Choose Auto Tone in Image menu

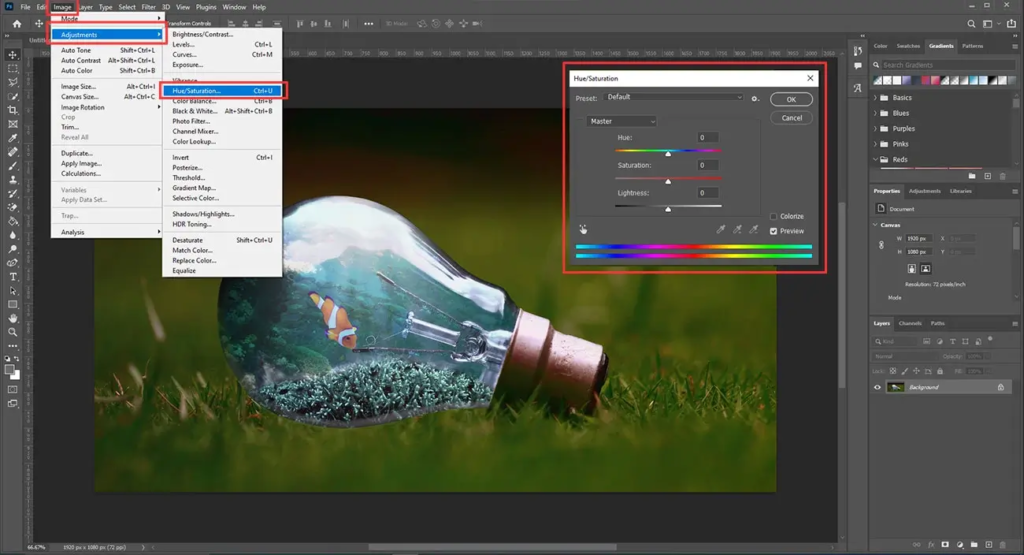pyautogui.click(x=107, y=50)
